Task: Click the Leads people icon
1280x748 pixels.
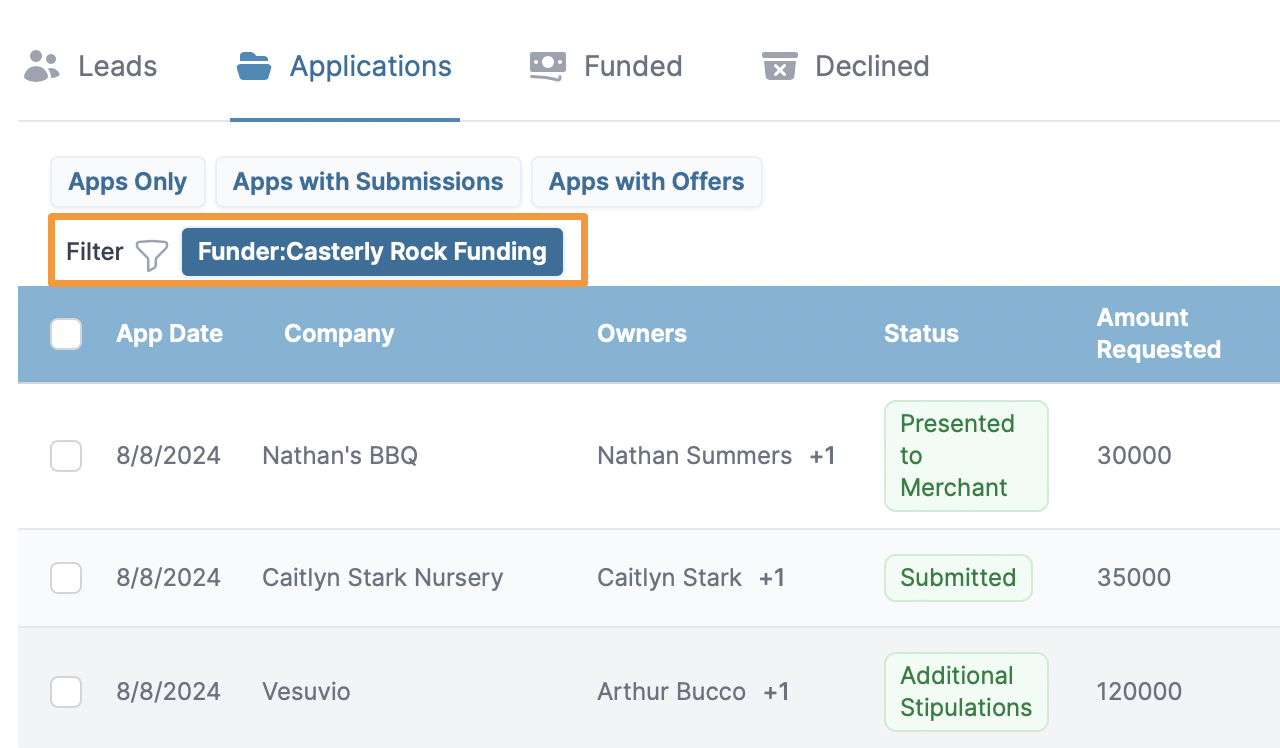Action: coord(42,66)
